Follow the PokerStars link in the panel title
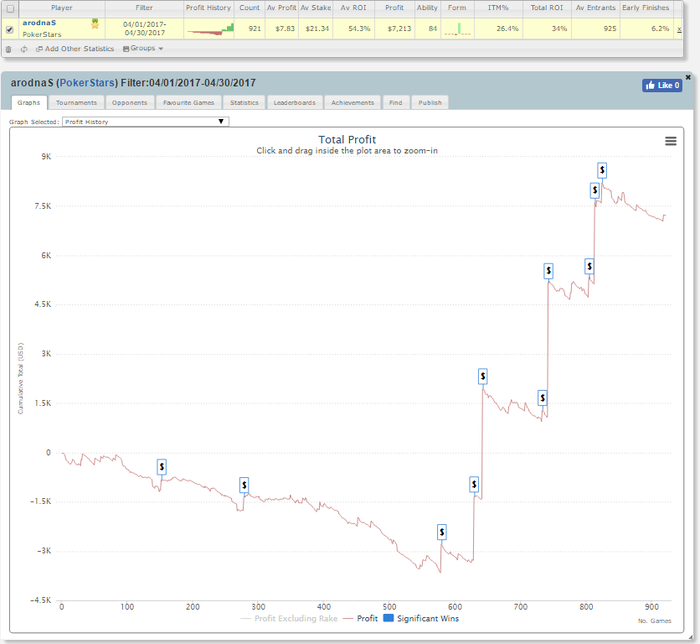This screenshot has height=644, width=700. (87, 83)
